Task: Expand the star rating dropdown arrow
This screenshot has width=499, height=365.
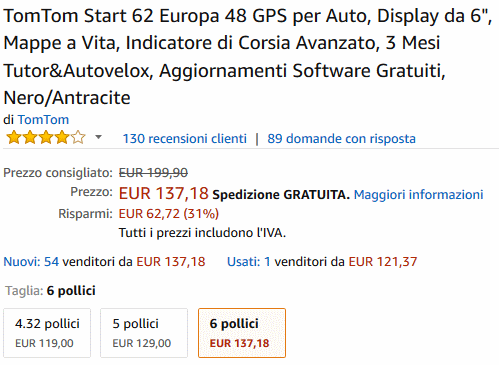Action: pyautogui.click(x=98, y=137)
